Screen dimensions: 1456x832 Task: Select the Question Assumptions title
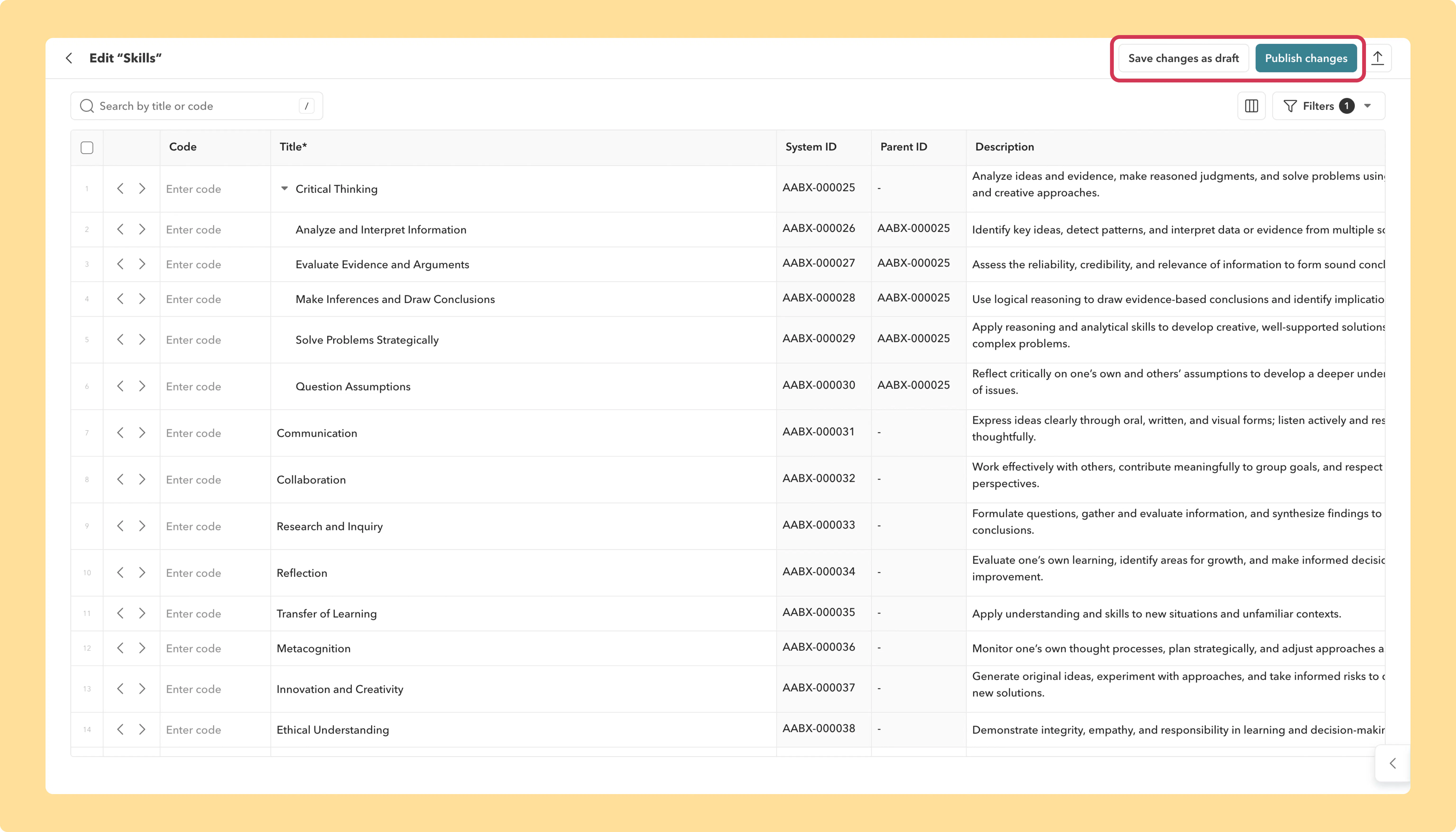[x=353, y=387]
